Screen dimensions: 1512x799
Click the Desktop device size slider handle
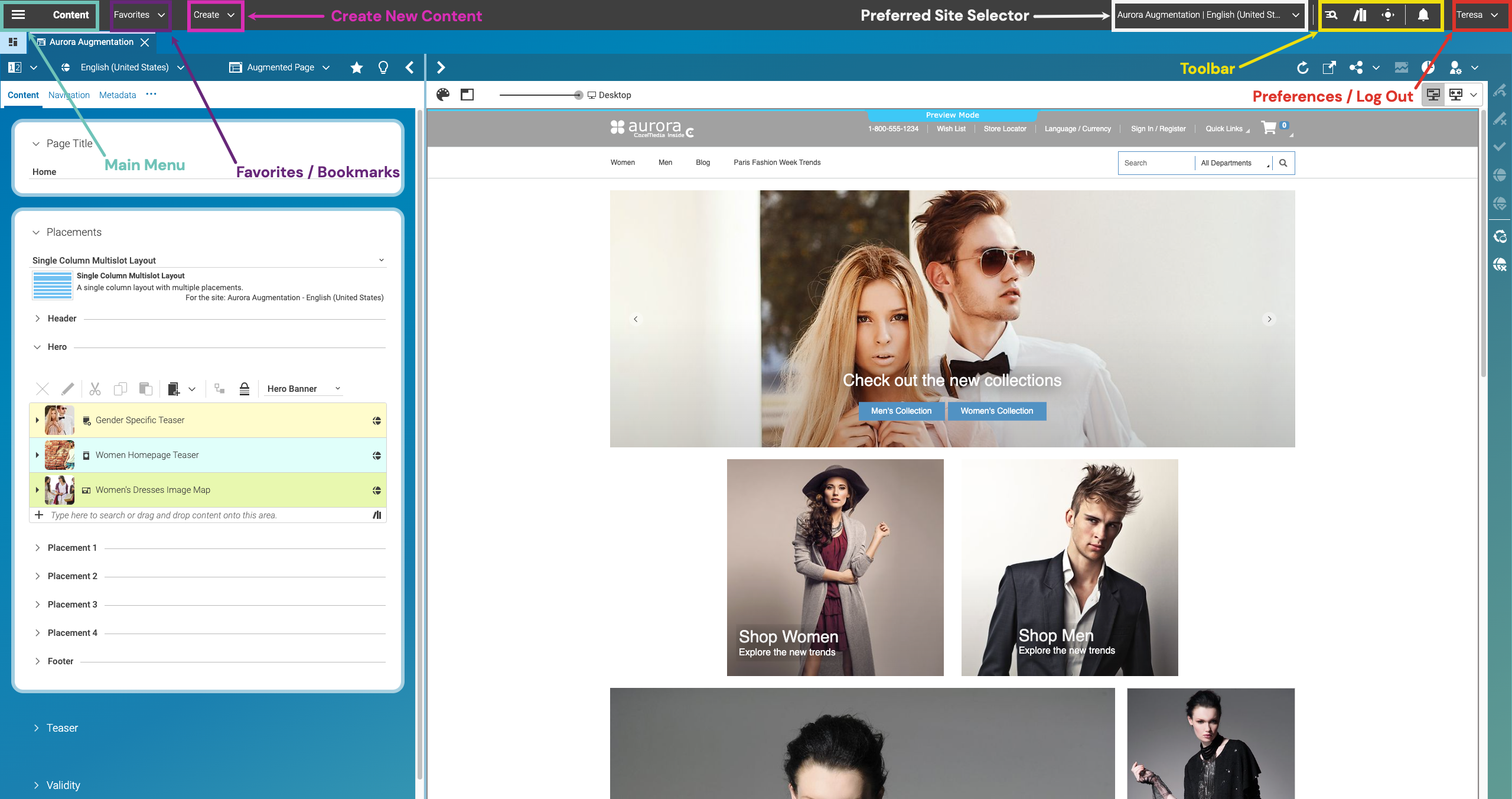click(578, 95)
